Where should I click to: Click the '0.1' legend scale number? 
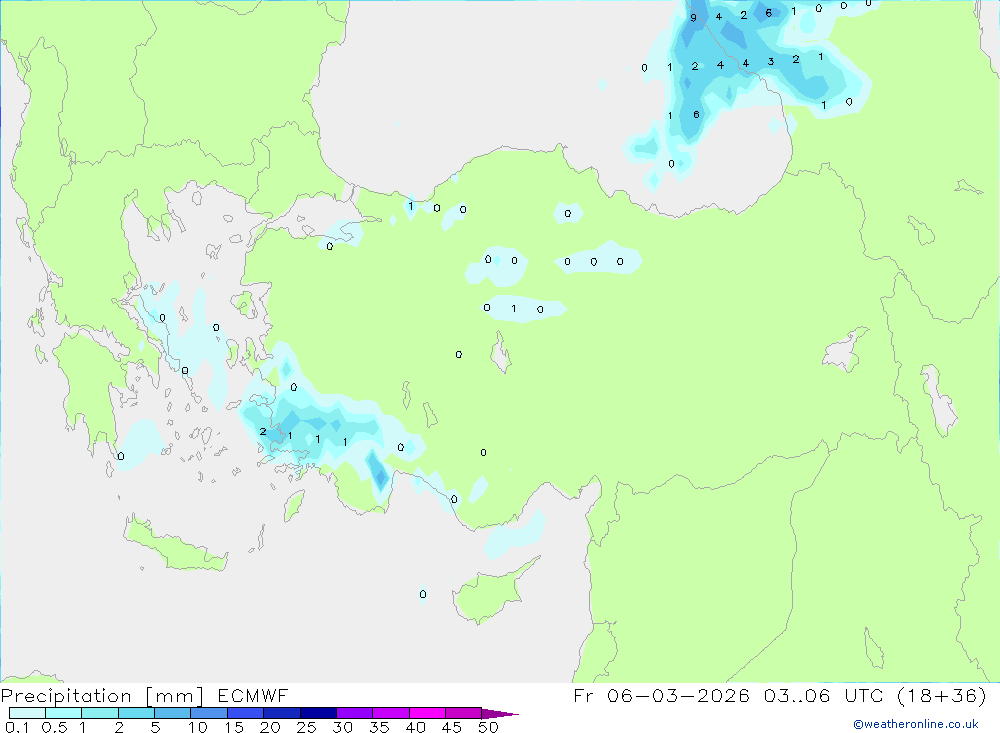click(x=17, y=727)
